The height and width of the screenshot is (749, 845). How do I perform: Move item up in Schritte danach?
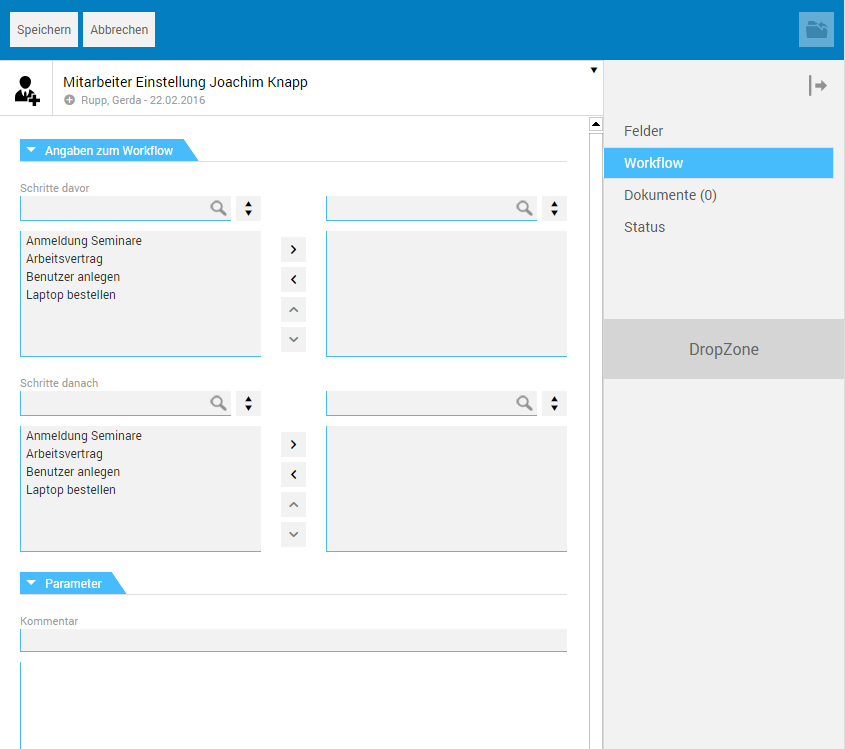(x=293, y=504)
